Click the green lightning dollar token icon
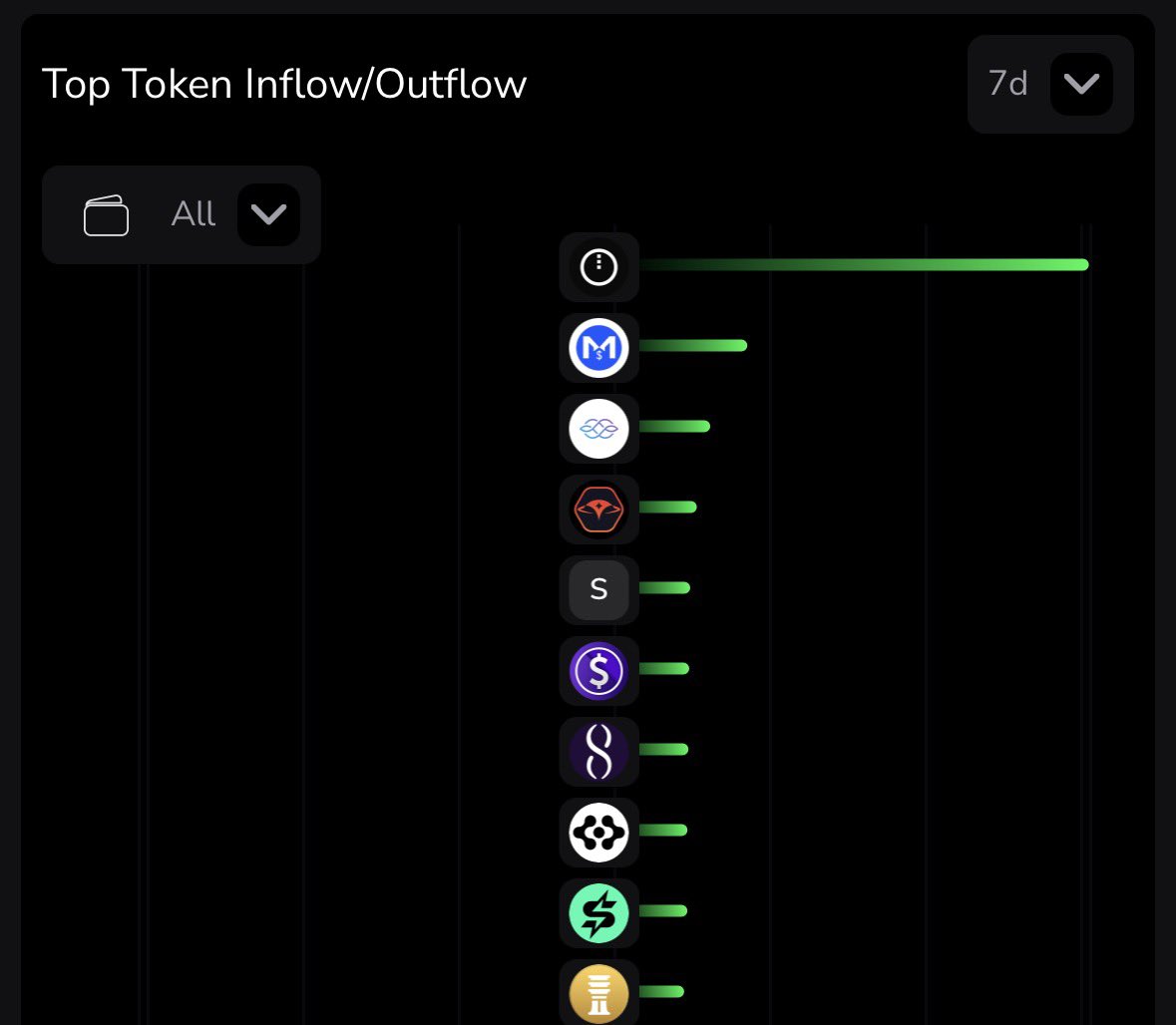This screenshot has width=1176, height=1025. 598,912
